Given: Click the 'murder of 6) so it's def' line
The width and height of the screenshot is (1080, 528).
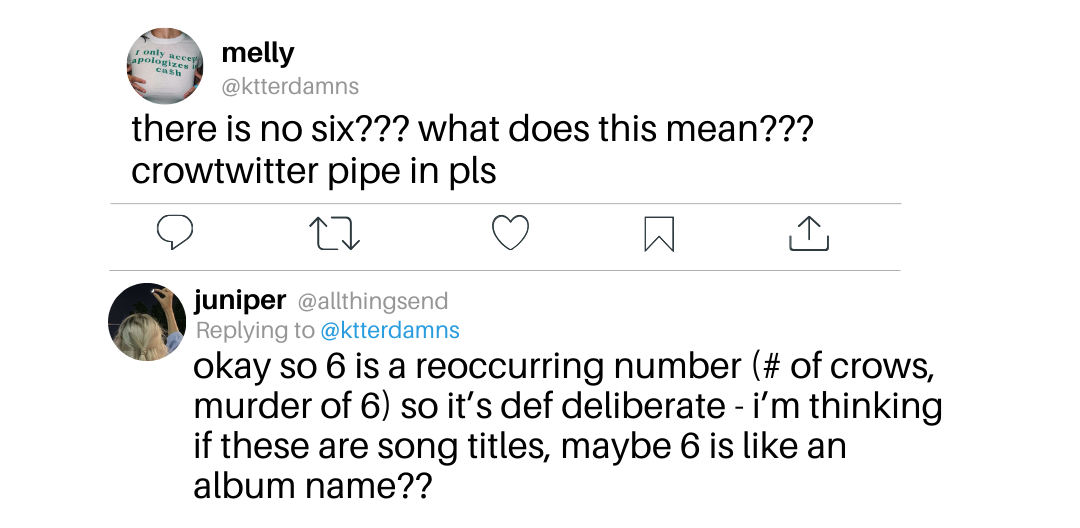Looking at the screenshot, I should 567,407.
